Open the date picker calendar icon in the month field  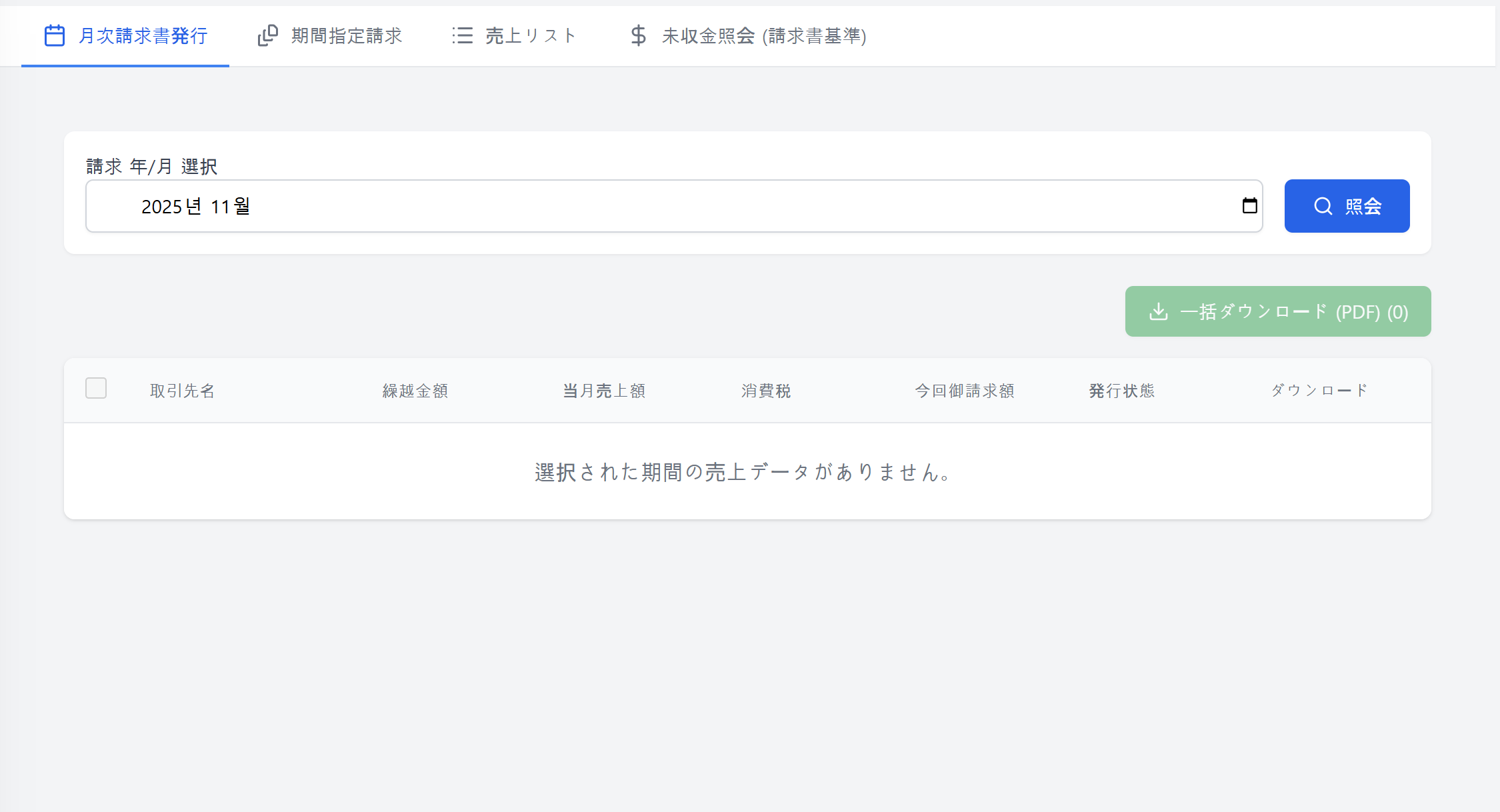coord(1249,206)
